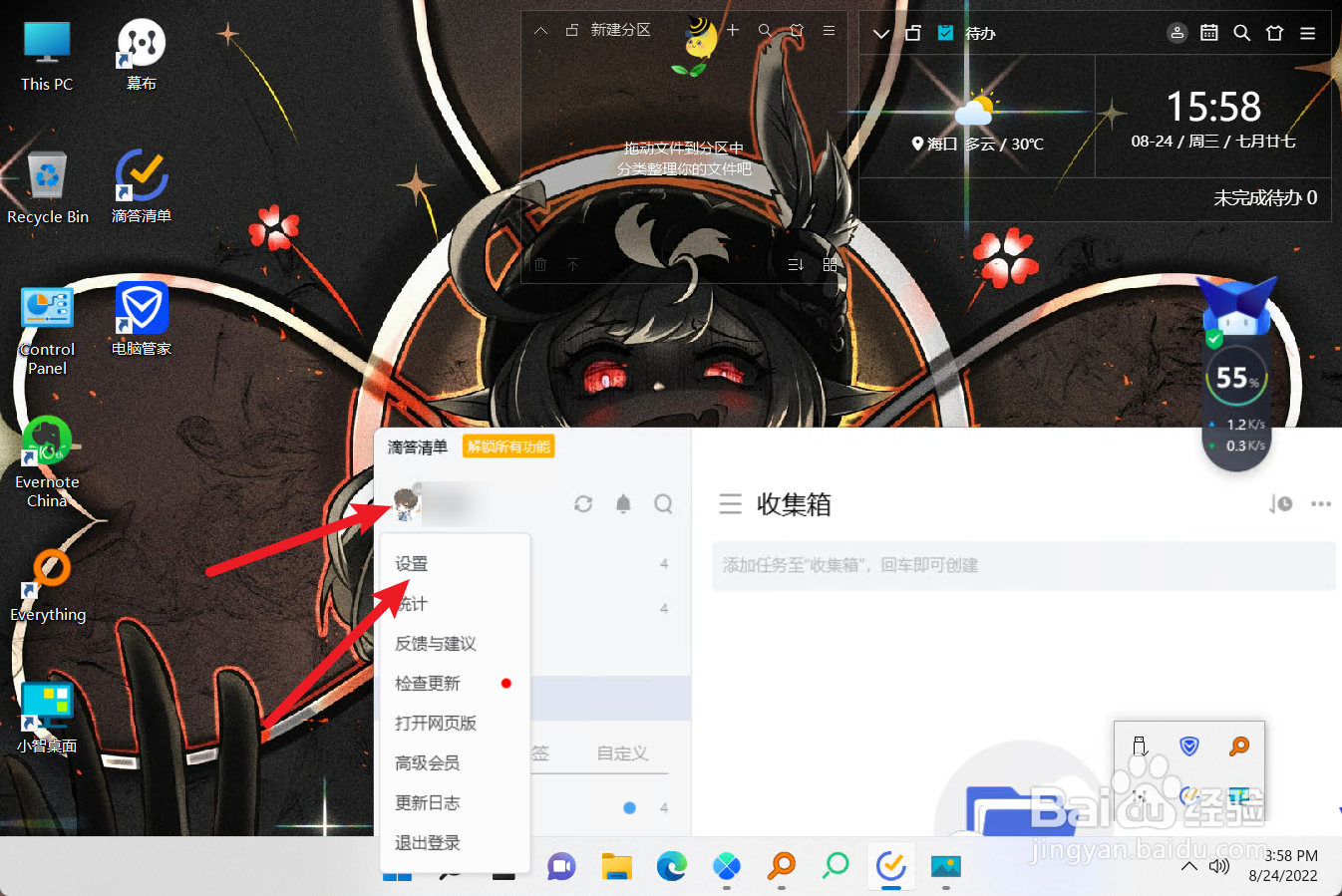
Task: Open the This PC desktop icon
Action: [47, 57]
